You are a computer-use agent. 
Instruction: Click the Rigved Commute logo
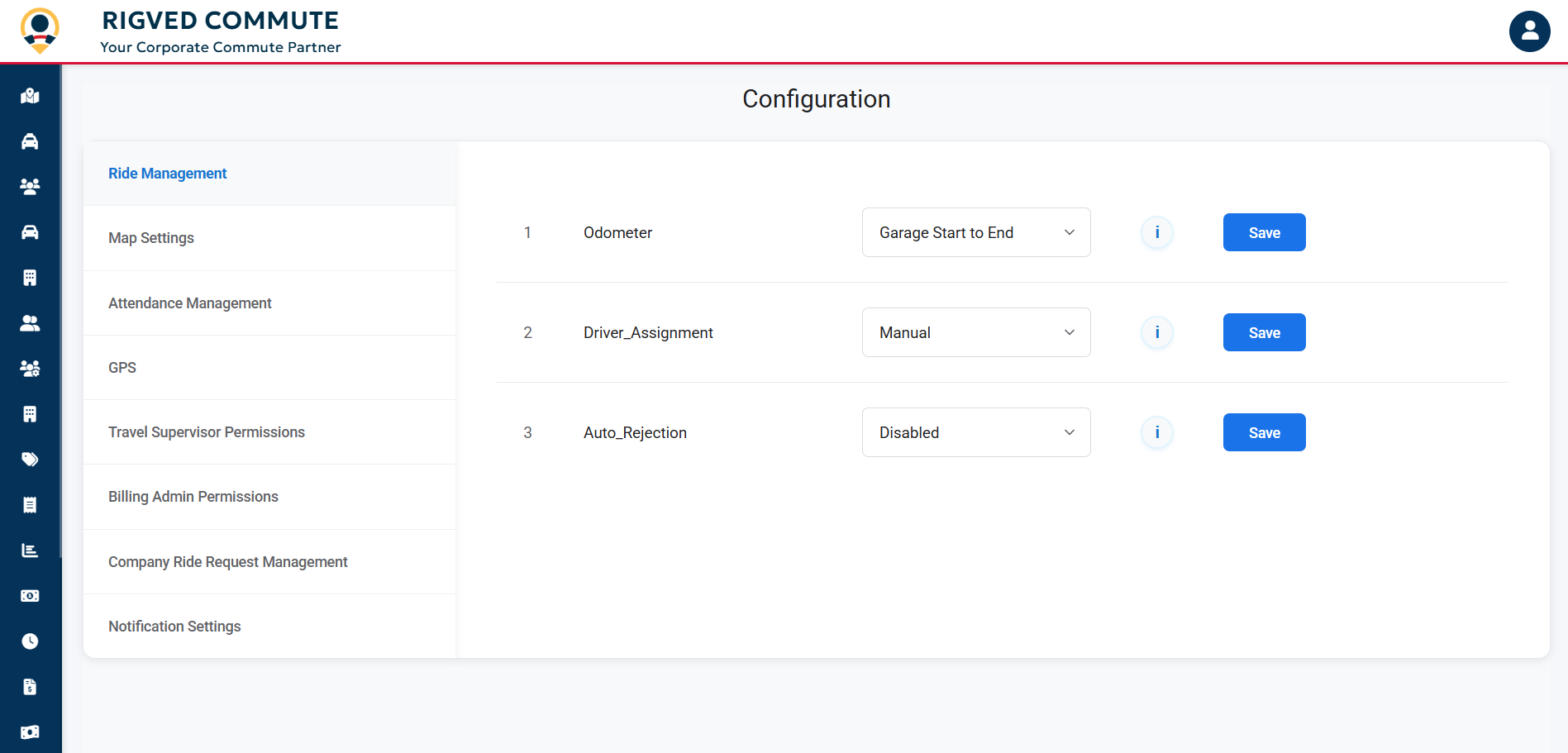40,31
